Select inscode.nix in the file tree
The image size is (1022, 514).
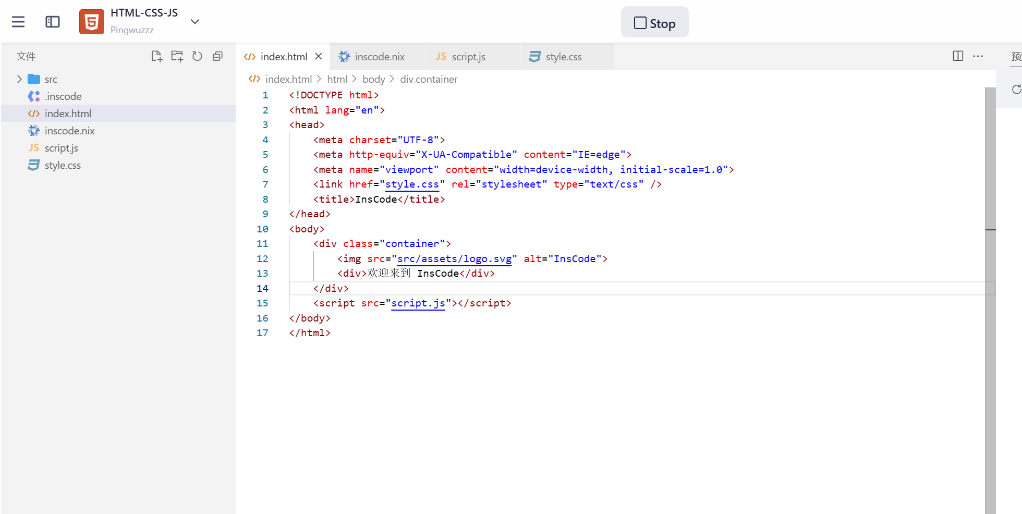[69, 131]
